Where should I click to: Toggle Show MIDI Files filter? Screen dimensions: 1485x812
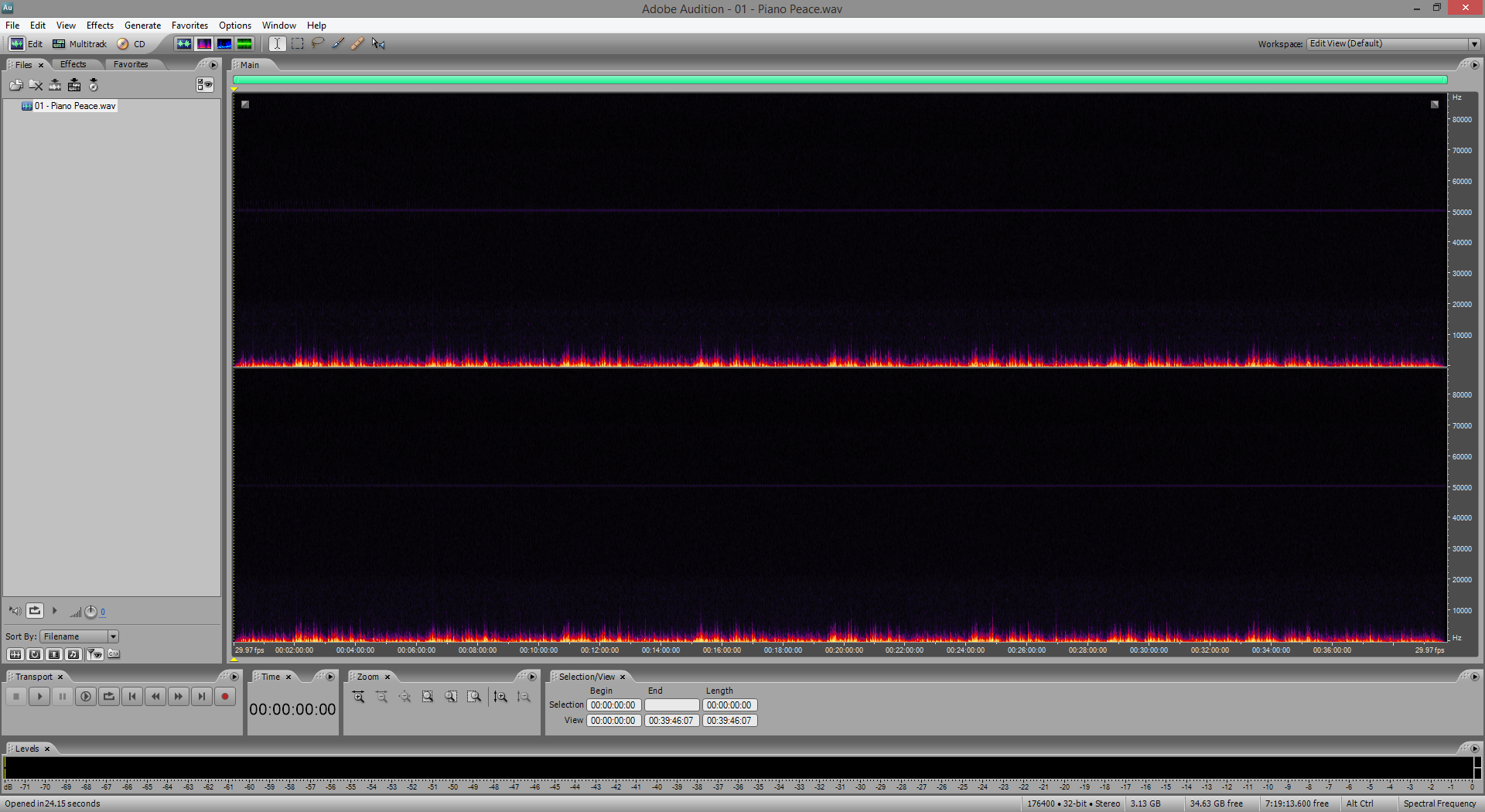(x=73, y=654)
